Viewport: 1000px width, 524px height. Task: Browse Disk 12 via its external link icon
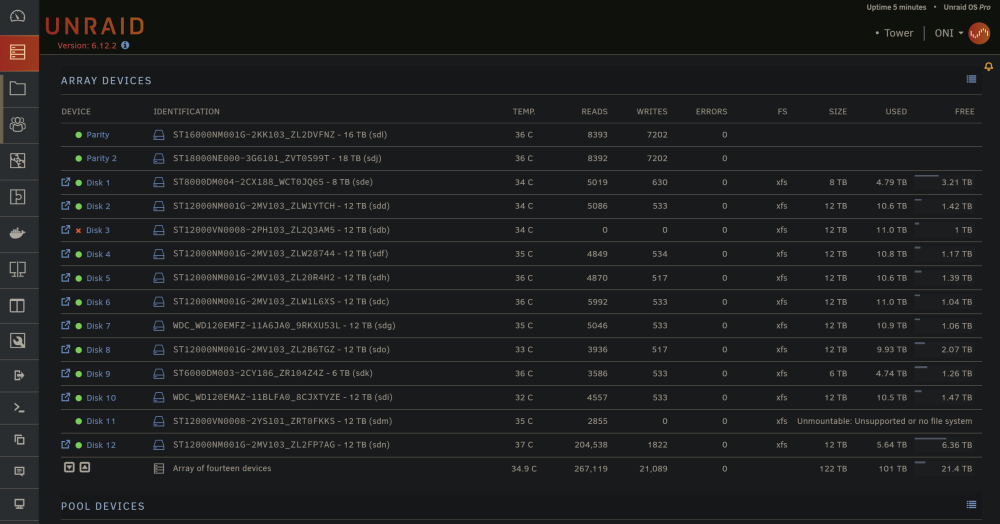point(65,444)
